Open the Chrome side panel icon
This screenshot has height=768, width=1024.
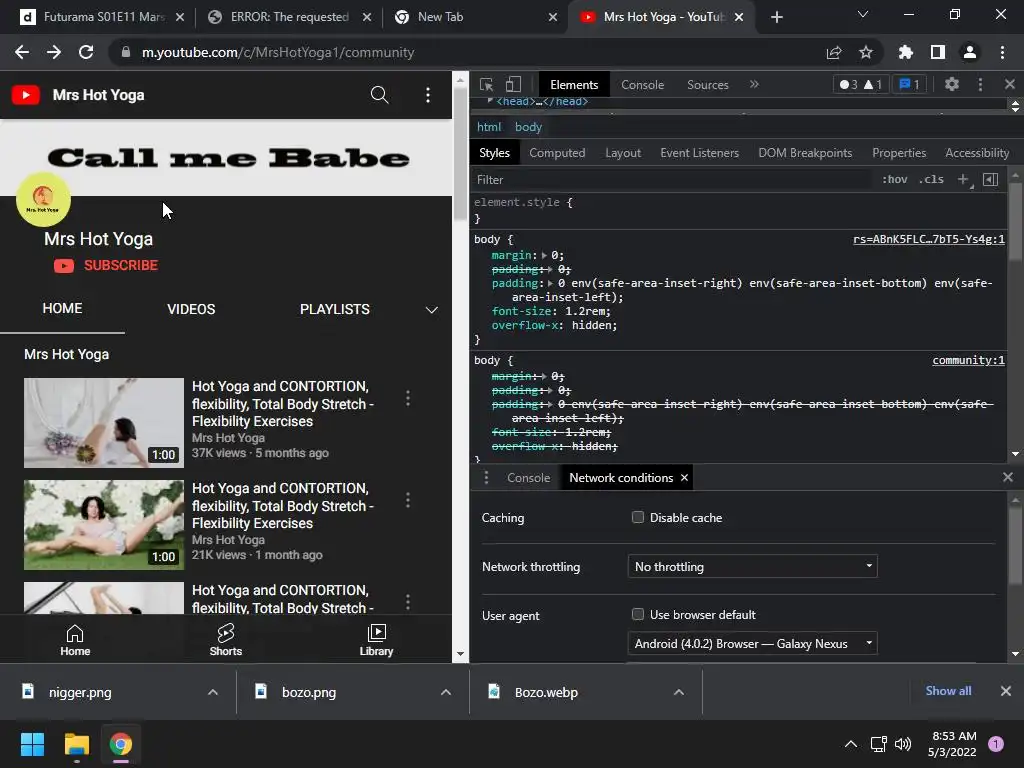coord(938,52)
